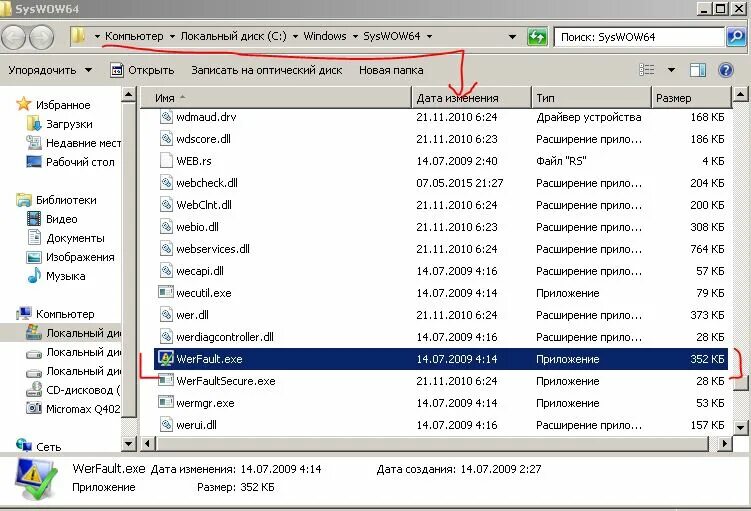Open the address bar history dropdown
Image resolution: width=751 pixels, height=511 pixels.
tap(512, 37)
